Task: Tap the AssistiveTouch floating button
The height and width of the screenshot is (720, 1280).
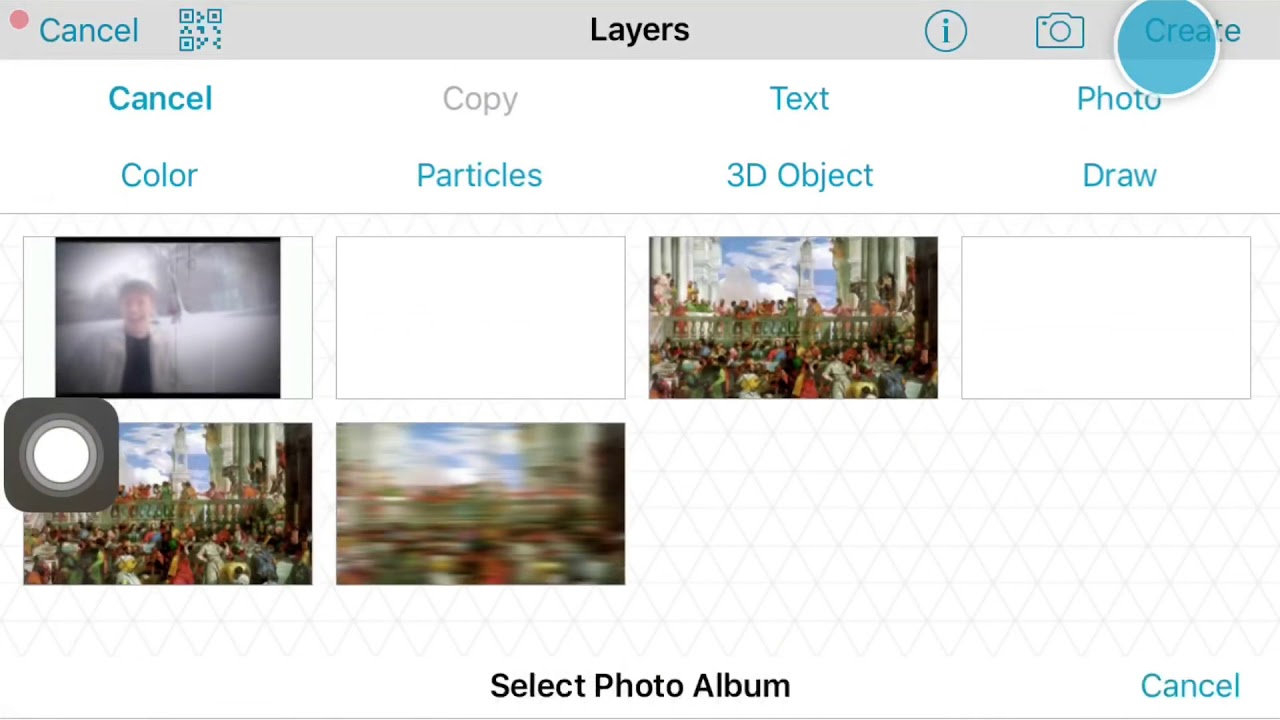Action: [61, 455]
